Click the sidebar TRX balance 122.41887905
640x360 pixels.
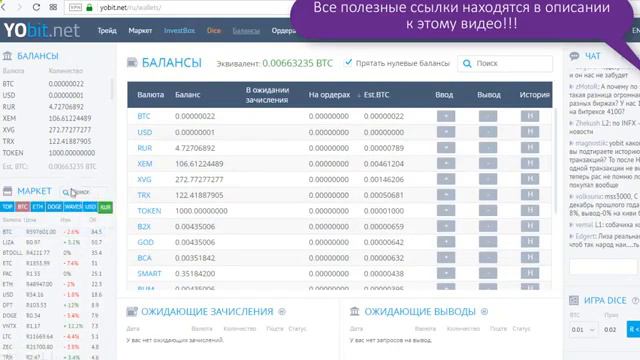pyautogui.click(x=70, y=141)
